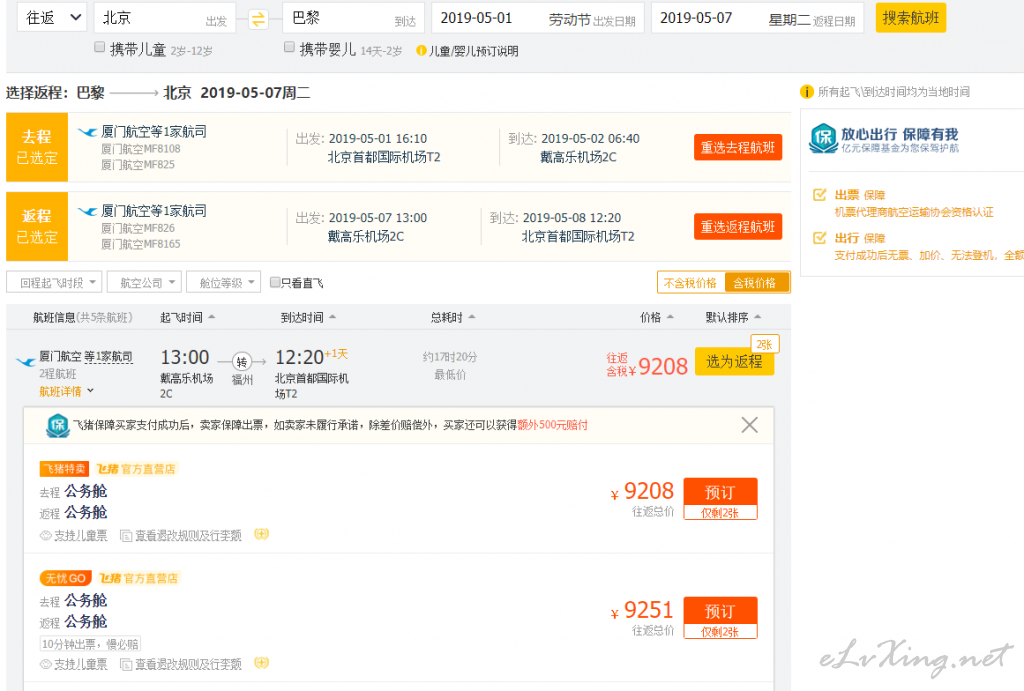Click coin icon under 9251 fare option
This screenshot has height=691, width=1024.
(261, 663)
